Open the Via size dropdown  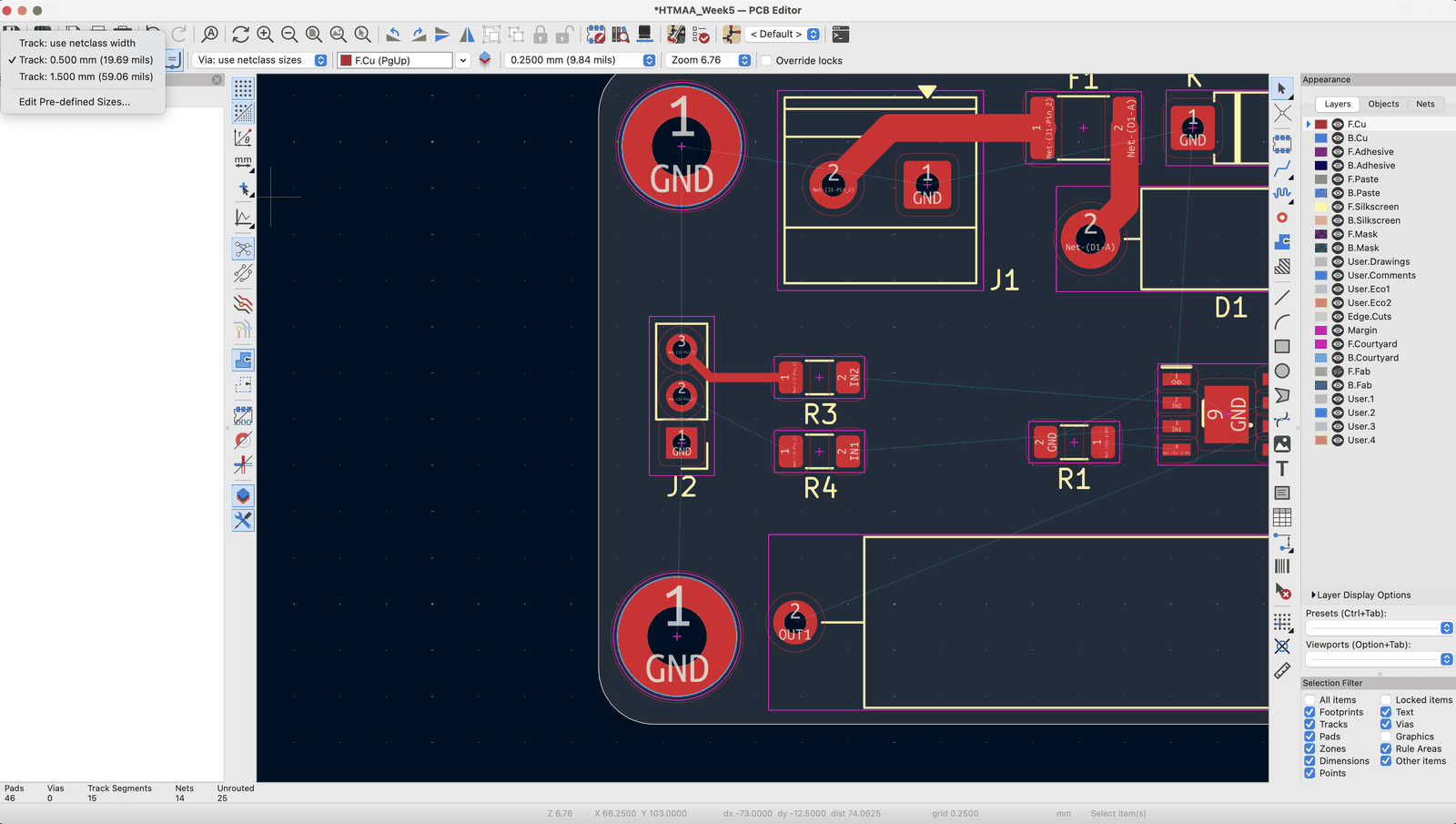[260, 60]
